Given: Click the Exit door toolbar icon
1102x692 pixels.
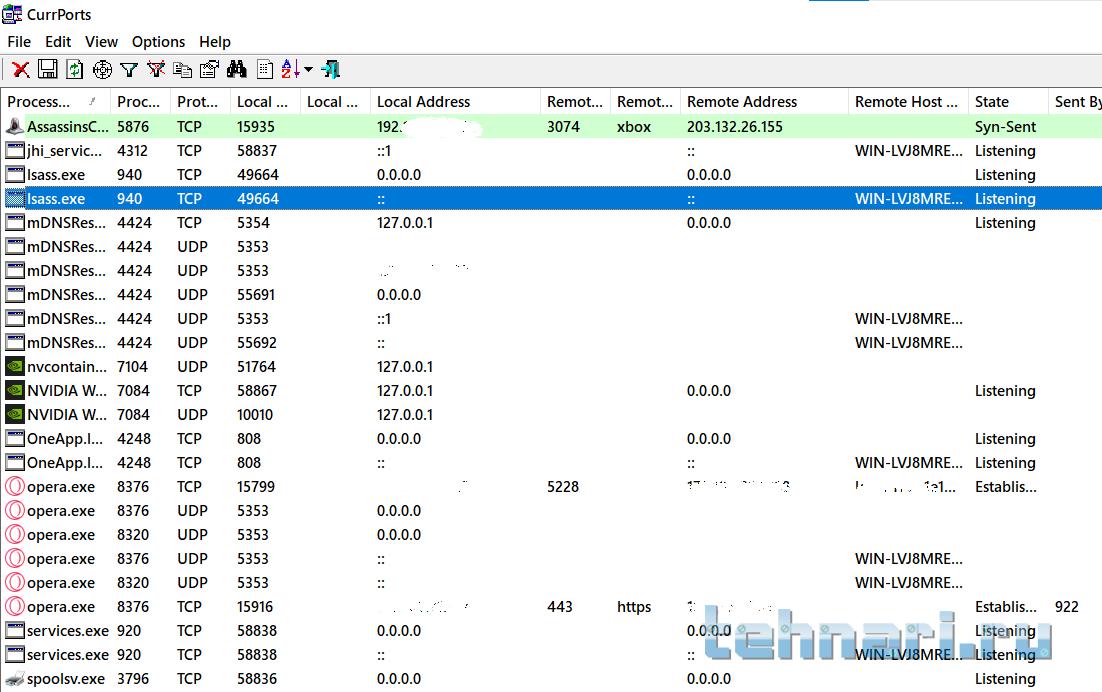Looking at the screenshot, I should click(x=330, y=69).
